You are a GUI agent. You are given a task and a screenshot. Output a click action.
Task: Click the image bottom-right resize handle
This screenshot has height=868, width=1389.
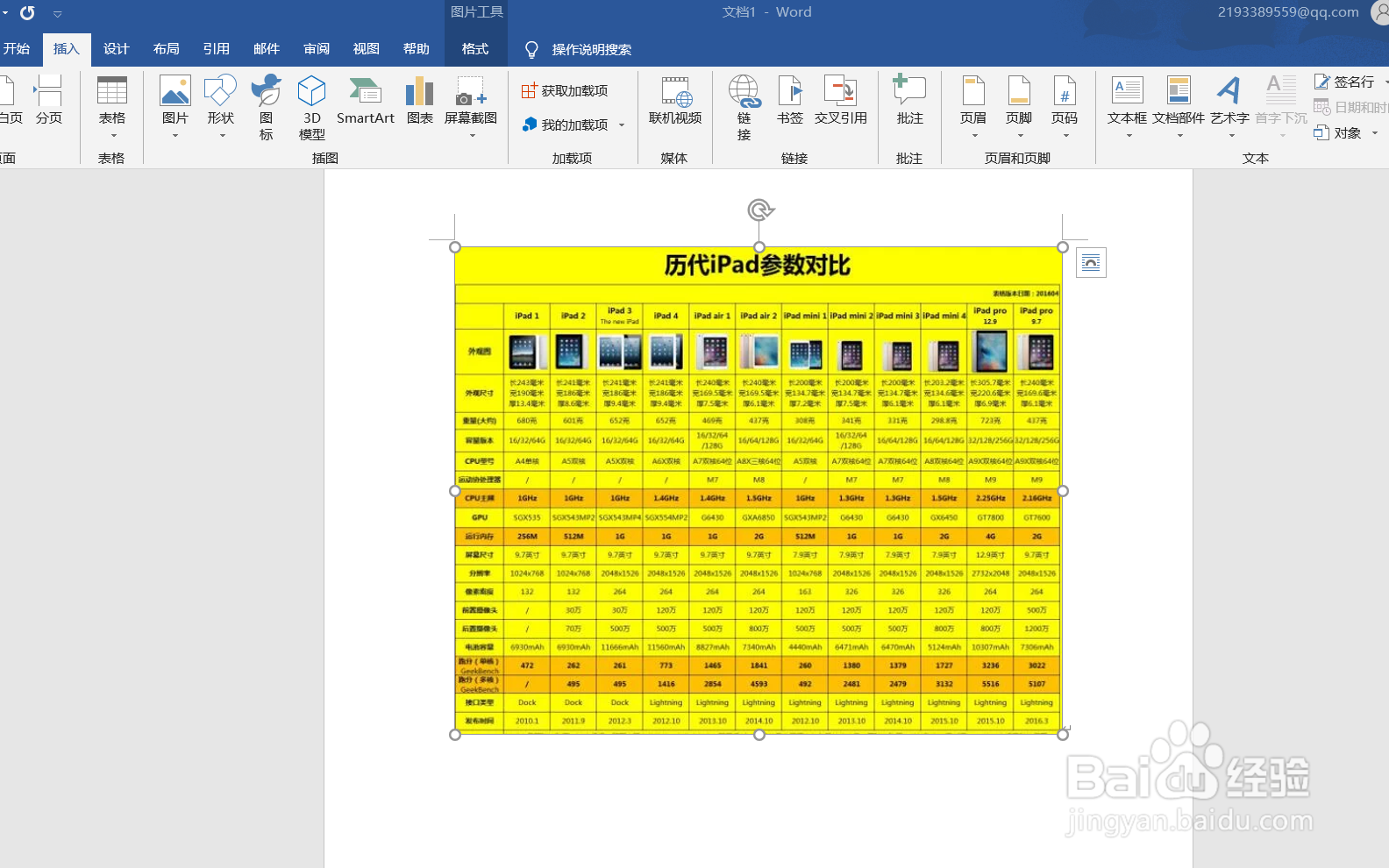click(1063, 735)
